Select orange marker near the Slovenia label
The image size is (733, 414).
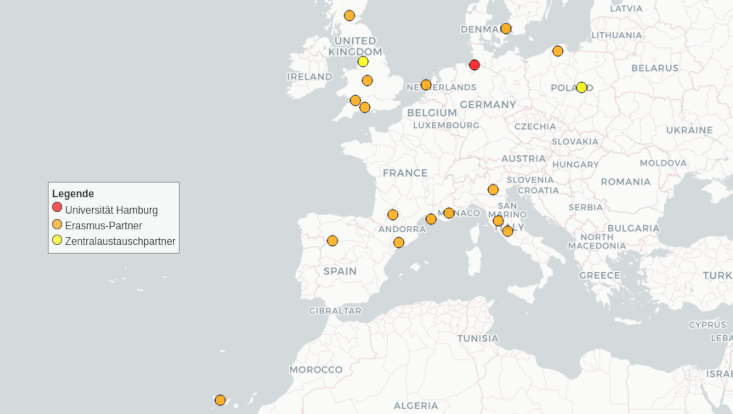(493, 190)
